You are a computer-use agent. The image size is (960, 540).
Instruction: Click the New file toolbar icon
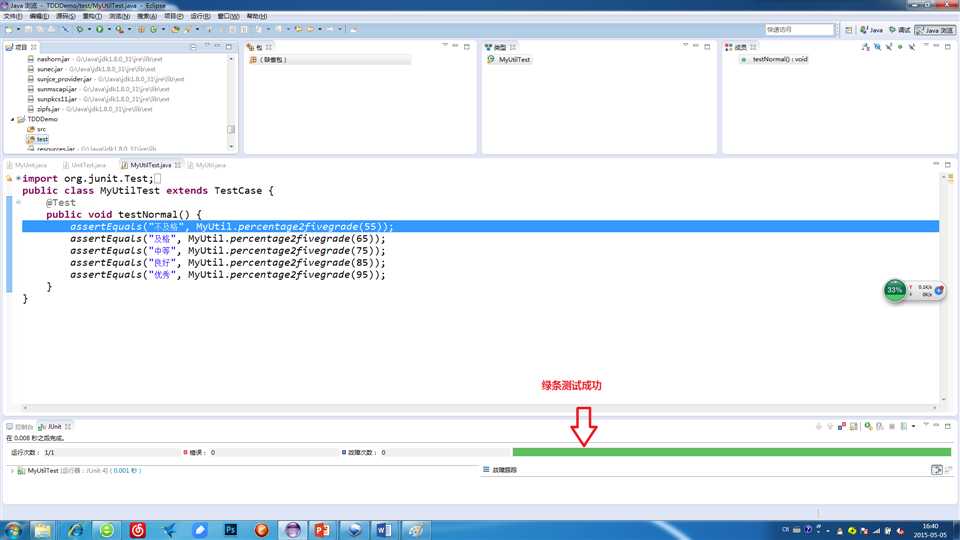[9, 29]
